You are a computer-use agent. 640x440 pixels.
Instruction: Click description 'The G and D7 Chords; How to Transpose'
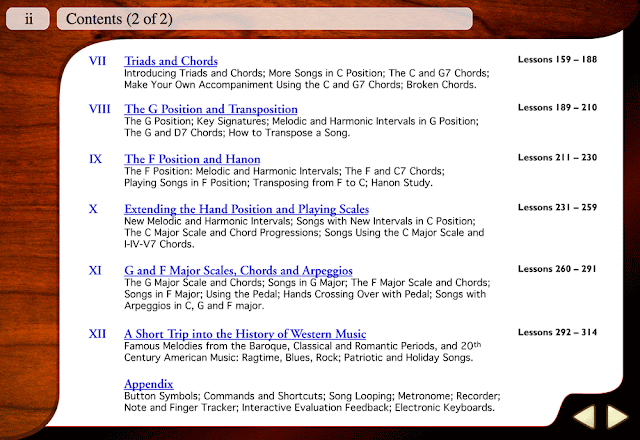(x=237, y=133)
